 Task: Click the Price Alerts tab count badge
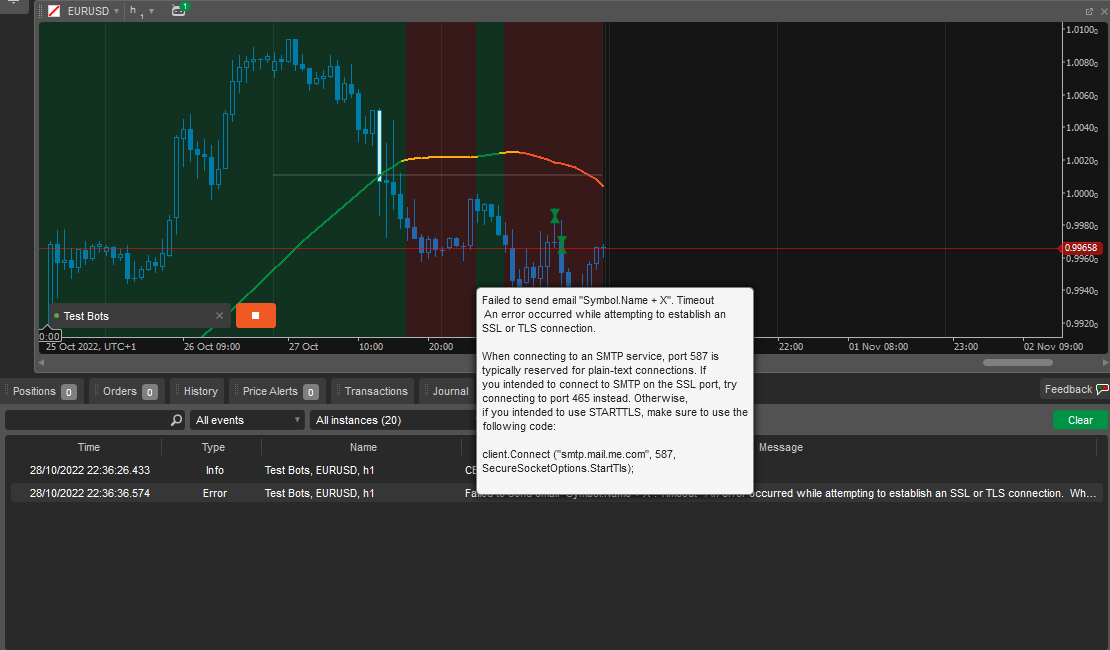click(310, 392)
